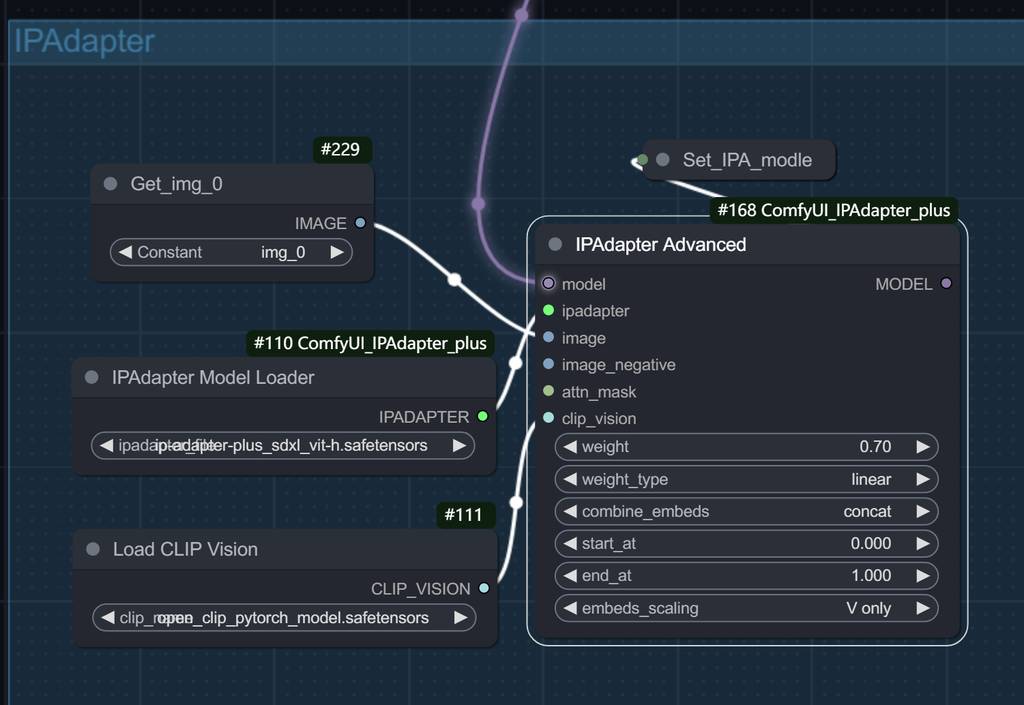Click the #168 ComfyUI_IPAdapter_plus badge
The image size is (1024, 705).
coord(833,210)
